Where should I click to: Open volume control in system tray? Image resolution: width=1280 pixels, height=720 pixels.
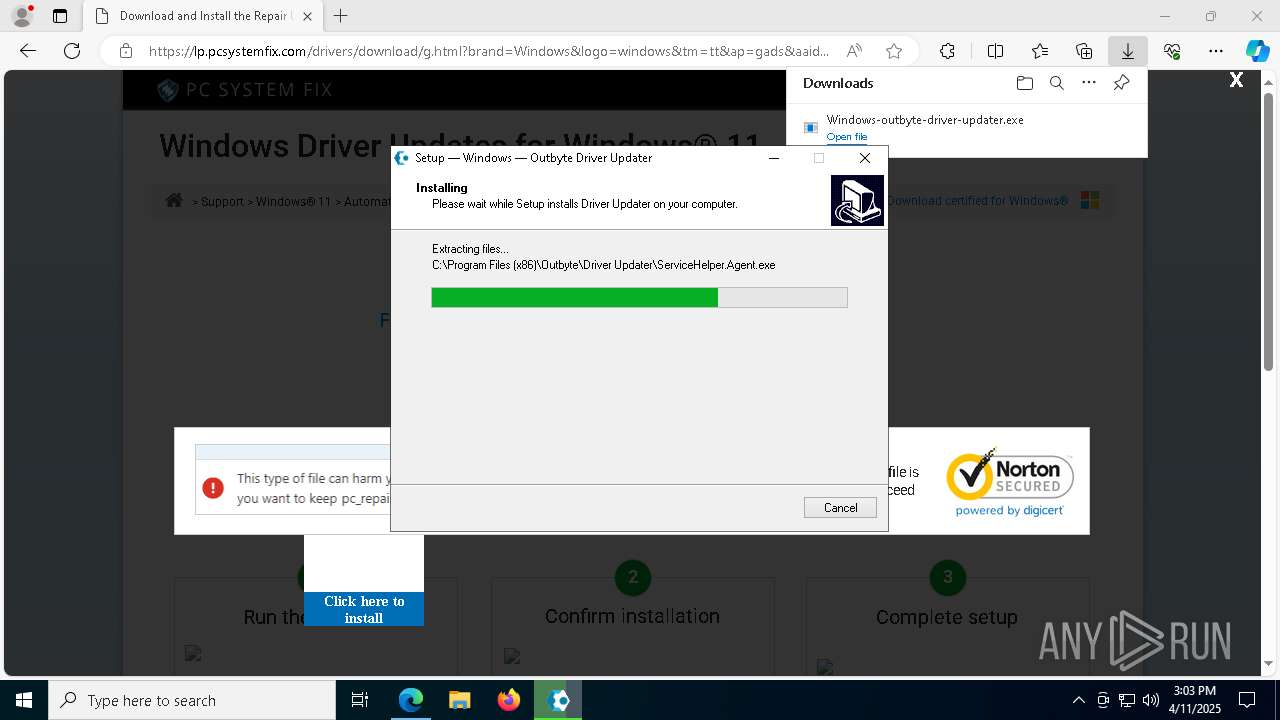click(1150, 700)
